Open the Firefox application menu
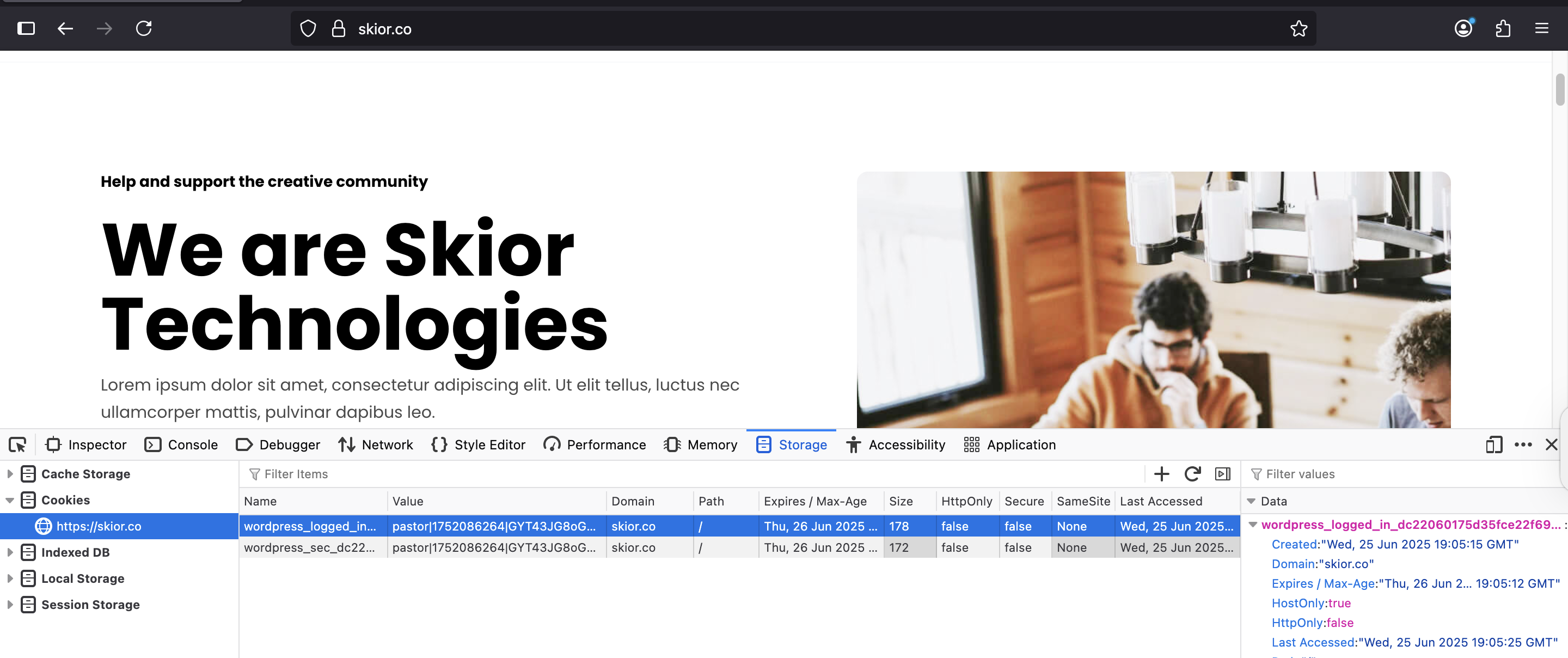 pyautogui.click(x=1542, y=29)
